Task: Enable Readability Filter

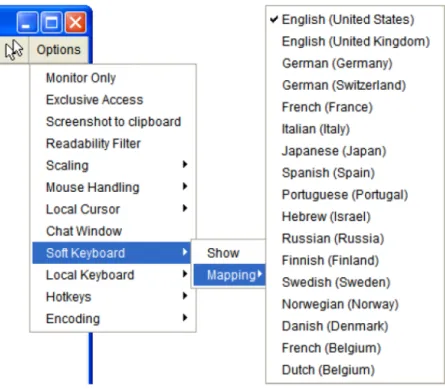Action: click(113, 143)
